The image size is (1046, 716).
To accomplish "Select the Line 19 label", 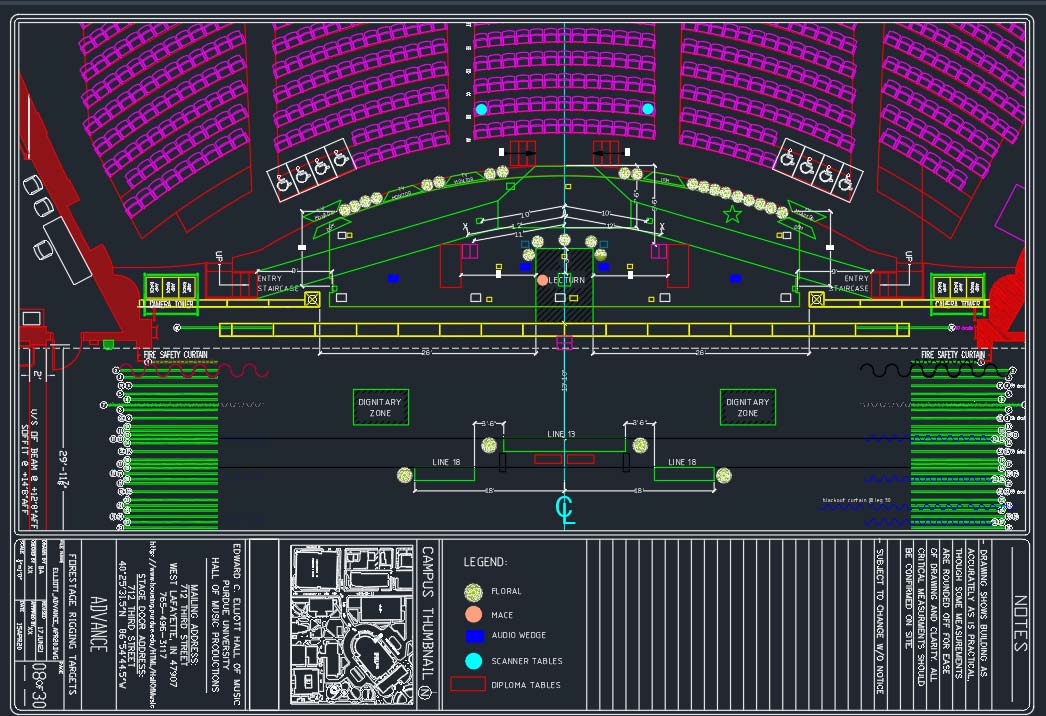I will [x=561, y=434].
